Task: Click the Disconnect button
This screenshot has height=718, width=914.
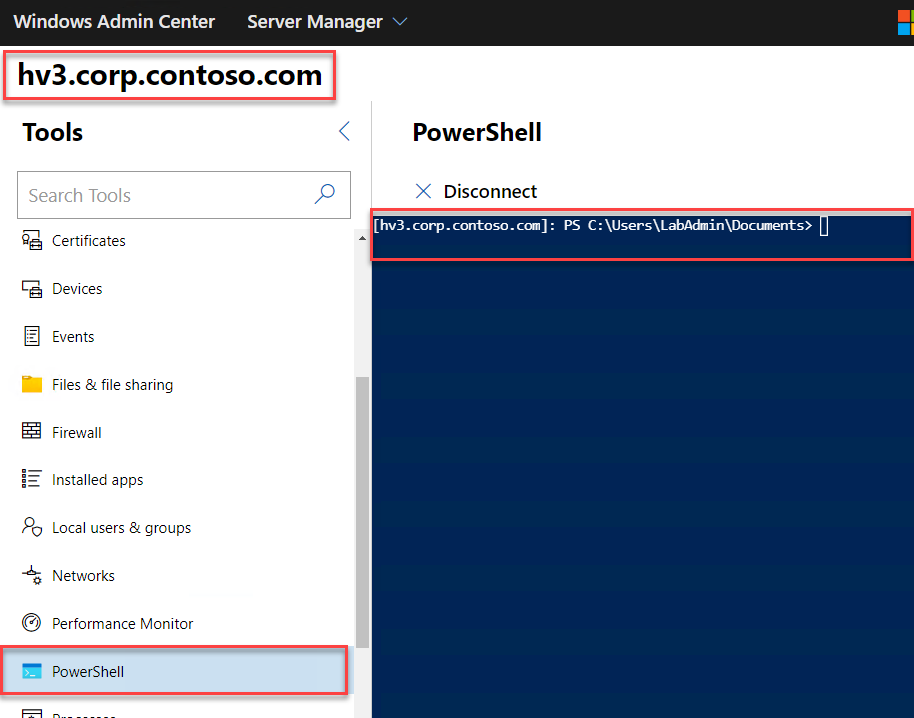Action: 476,191
